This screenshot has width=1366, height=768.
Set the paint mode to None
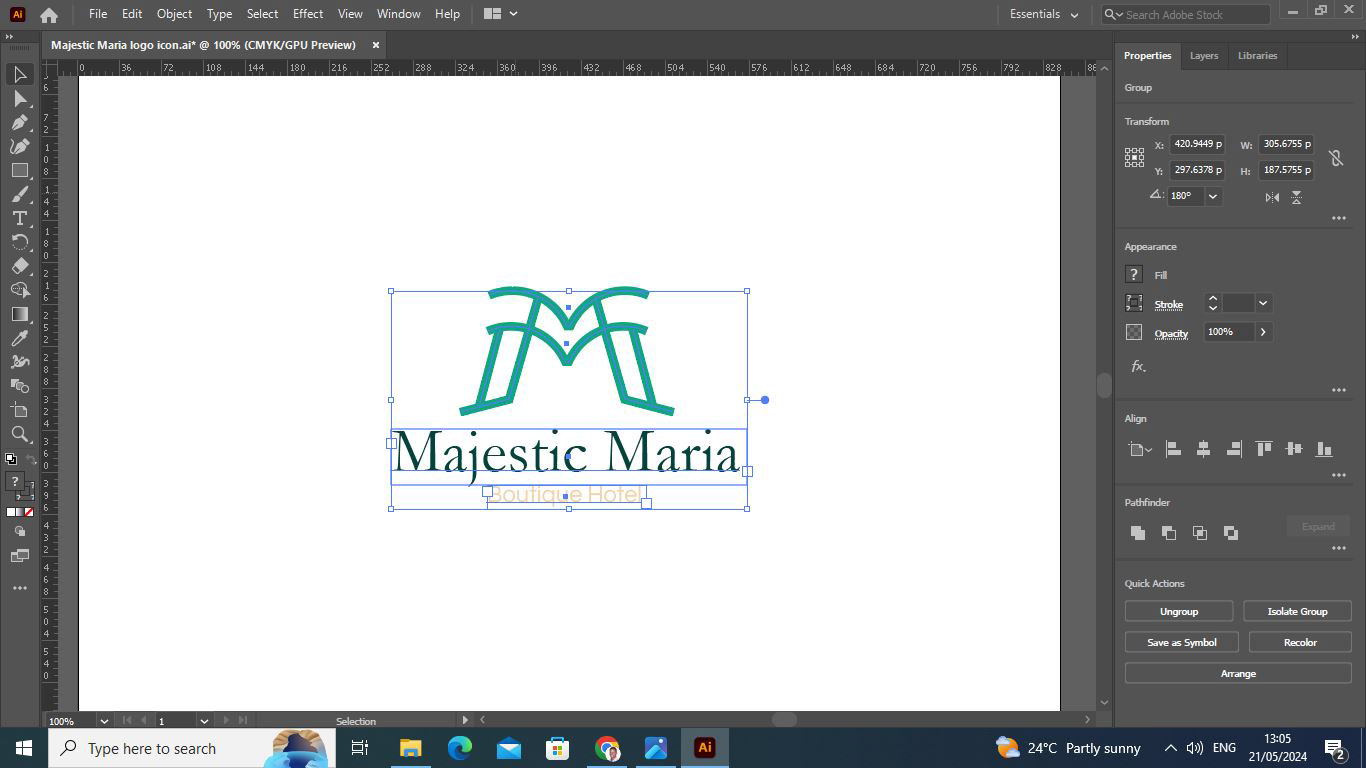pos(29,512)
